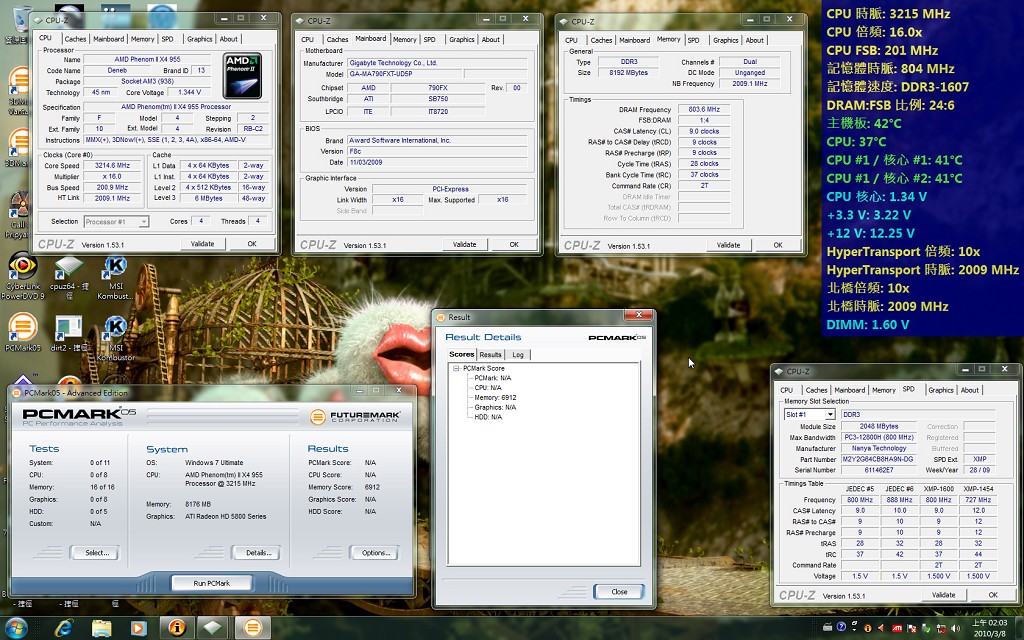Click the Result window title icon
Screen dimensions: 1024x640
click(441, 317)
